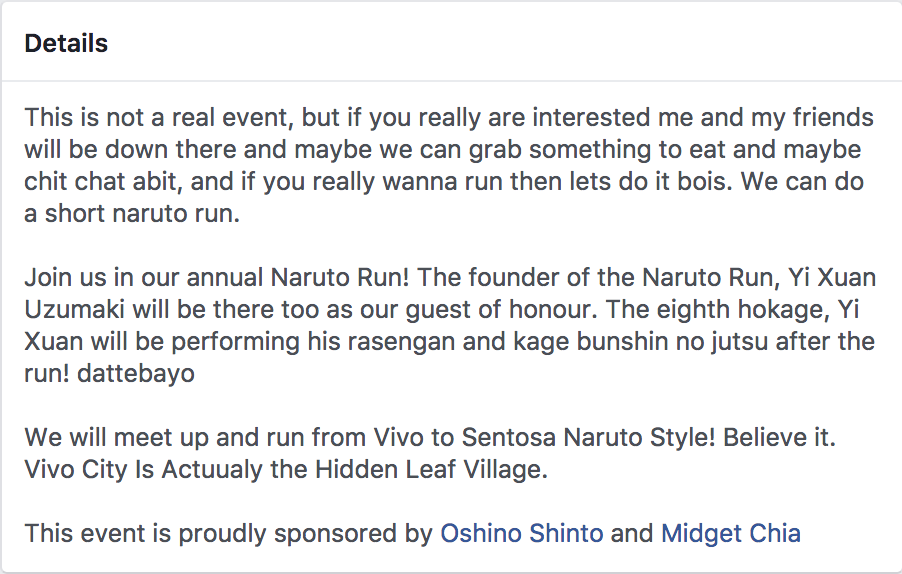The image size is (902, 574).
Task: Click the Details section heading
Action: click(x=66, y=44)
